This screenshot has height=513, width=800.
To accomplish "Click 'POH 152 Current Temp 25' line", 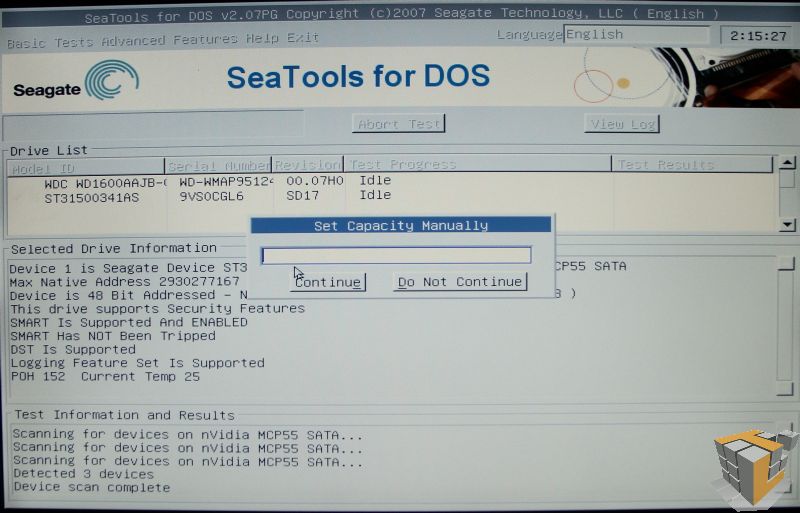I will click(x=105, y=377).
